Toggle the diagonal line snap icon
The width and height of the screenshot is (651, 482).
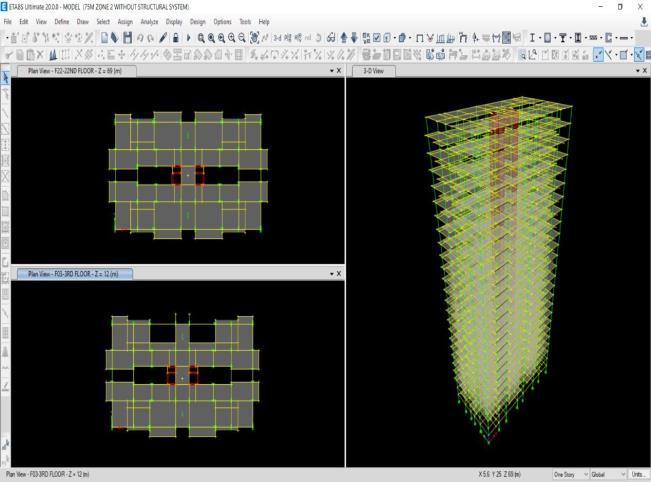[x=609, y=55]
